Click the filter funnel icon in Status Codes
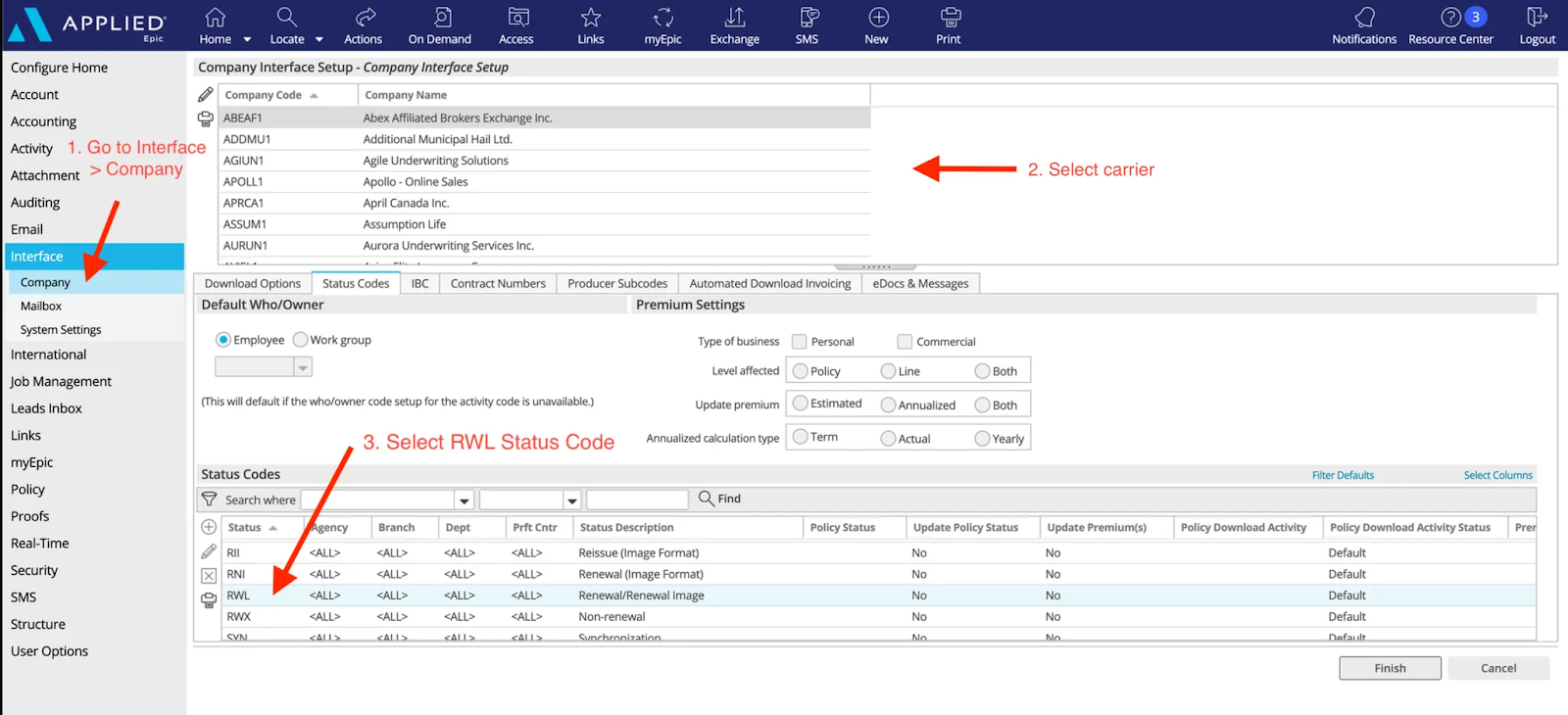This screenshot has height=715, width=1568. point(209,500)
